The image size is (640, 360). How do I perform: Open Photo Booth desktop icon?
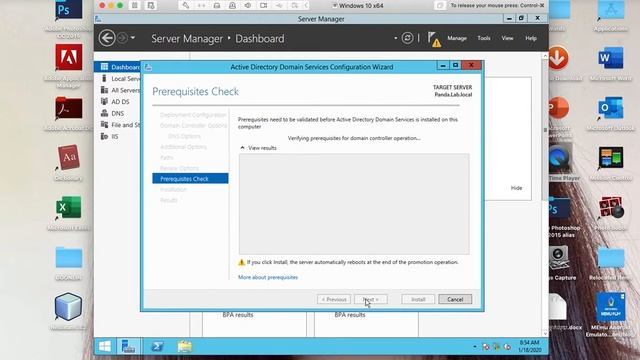(611, 207)
